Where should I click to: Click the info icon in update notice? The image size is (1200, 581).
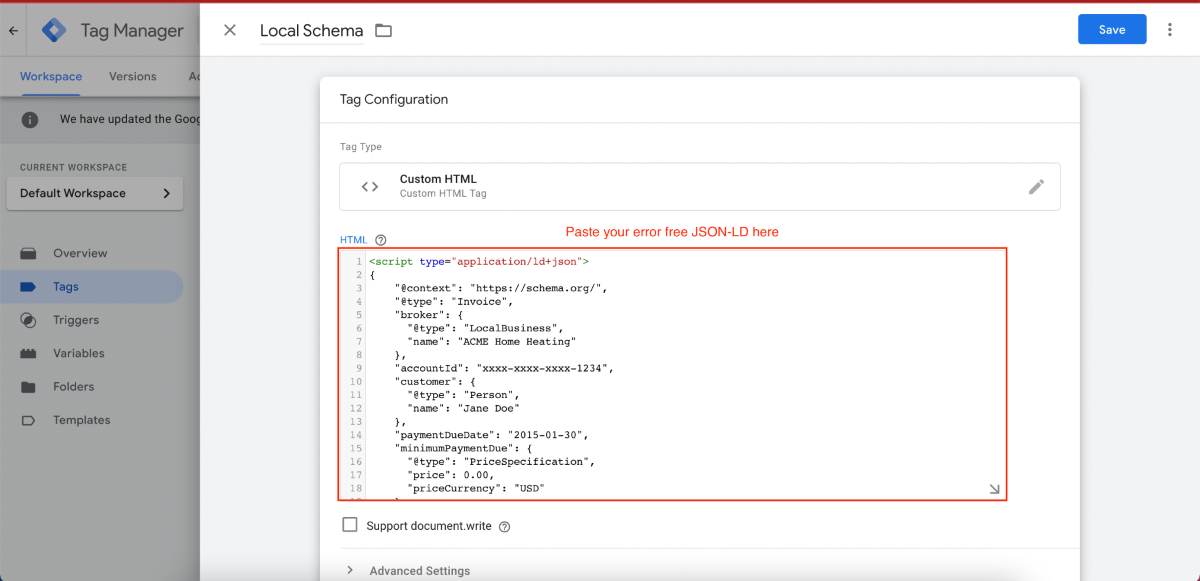pyautogui.click(x=30, y=119)
